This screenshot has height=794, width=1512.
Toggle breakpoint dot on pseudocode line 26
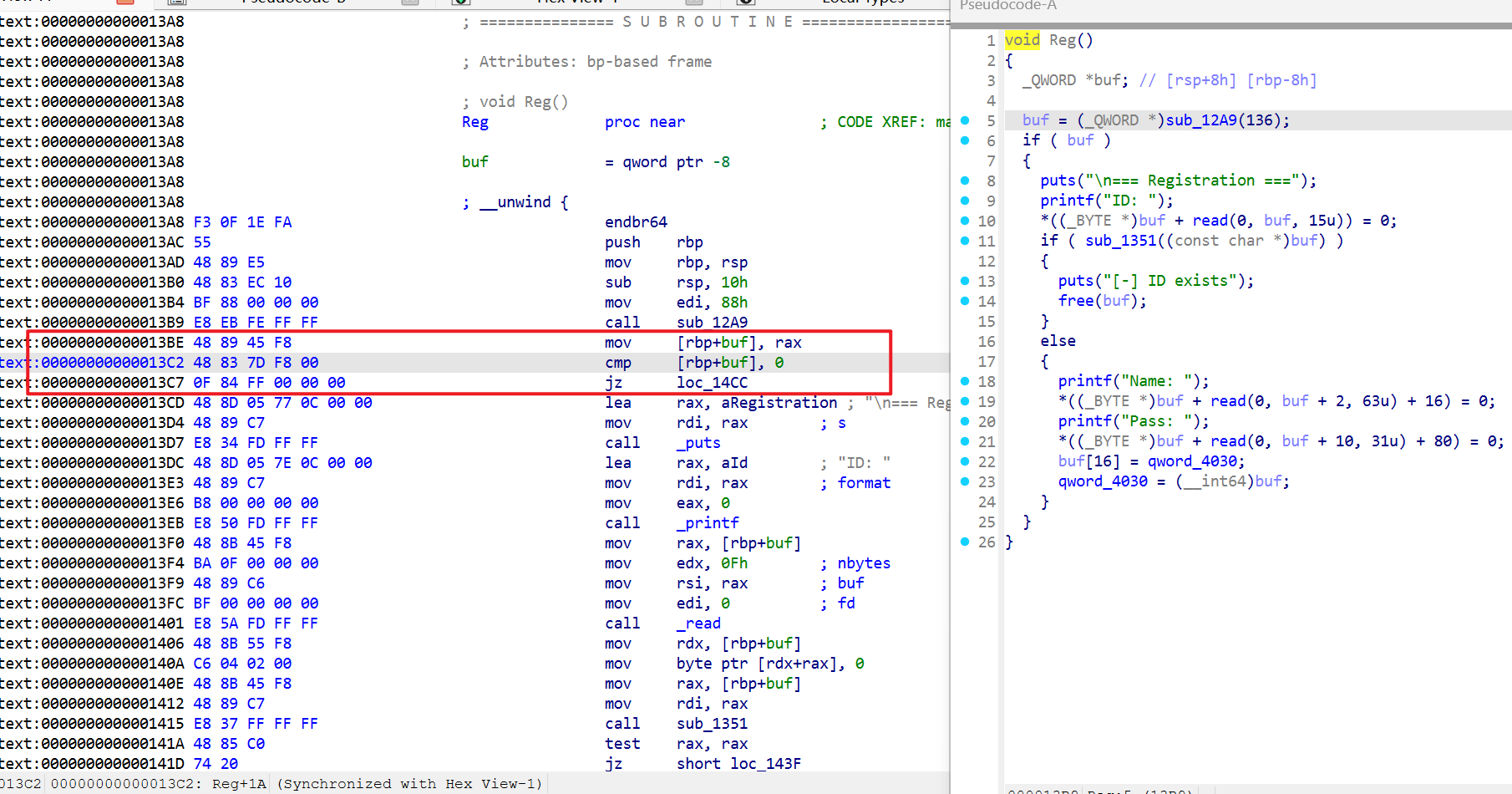point(965,542)
